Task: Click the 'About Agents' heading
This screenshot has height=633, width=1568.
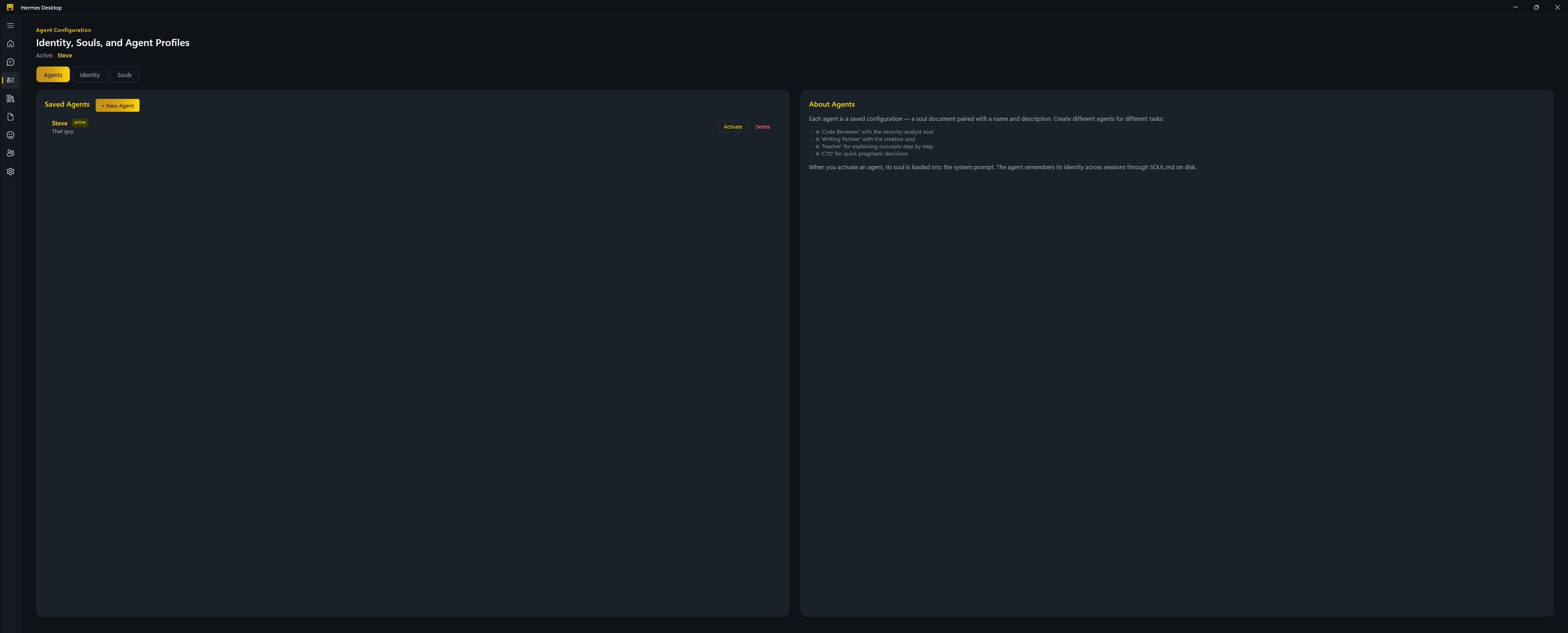Action: pyautogui.click(x=831, y=104)
